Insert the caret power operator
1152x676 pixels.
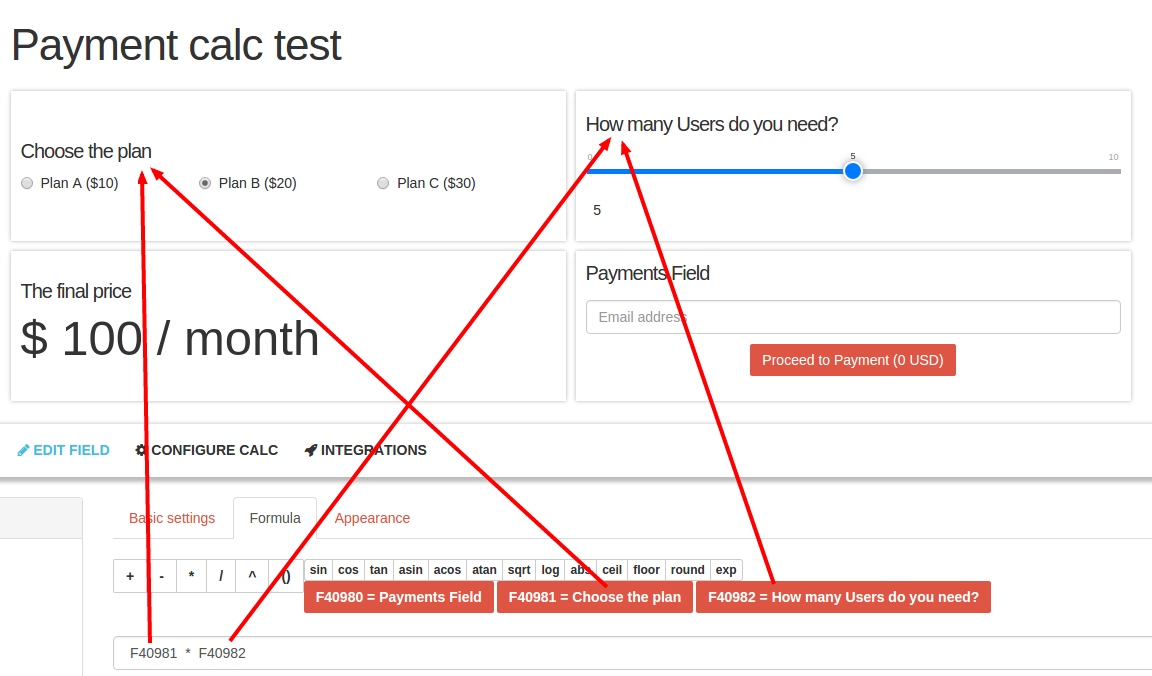(252, 576)
